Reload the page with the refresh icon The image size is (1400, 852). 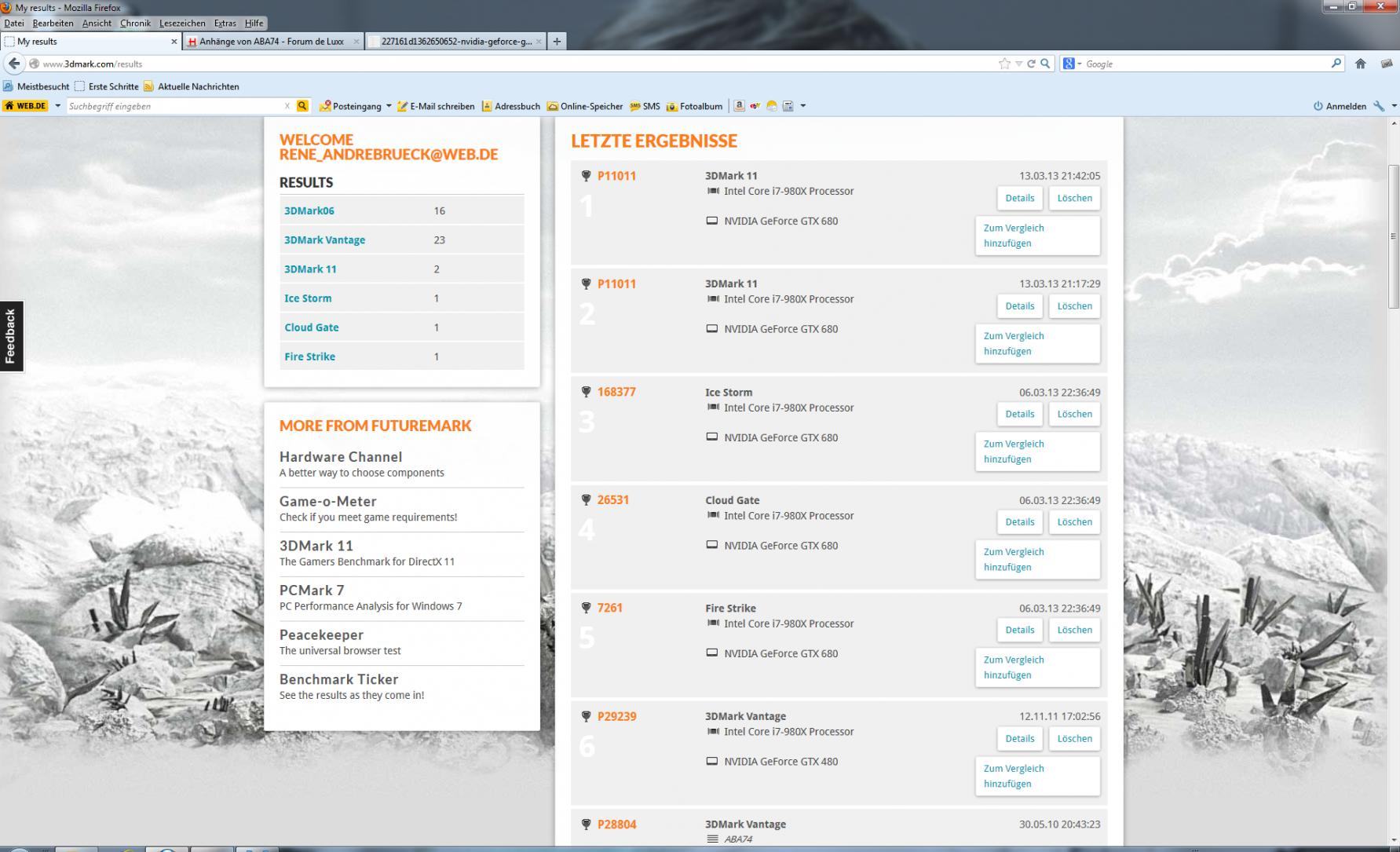(1031, 64)
